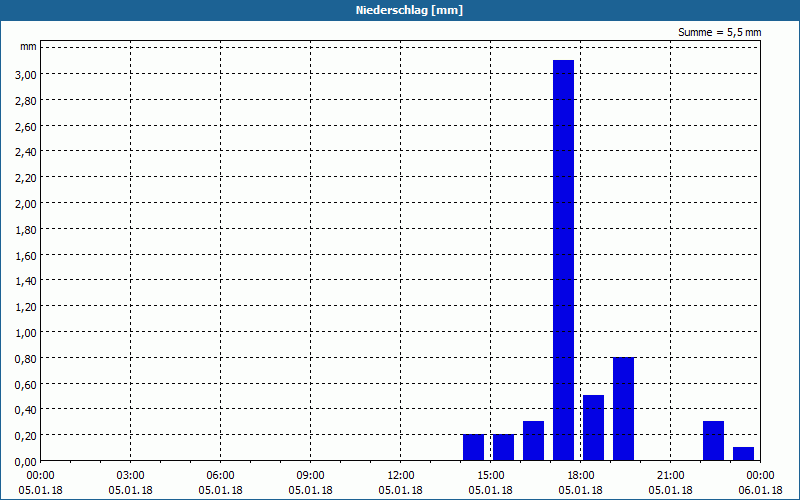Screen dimensions: 800x500
Task: Click the 12:00 time axis label
Action: (x=401, y=476)
